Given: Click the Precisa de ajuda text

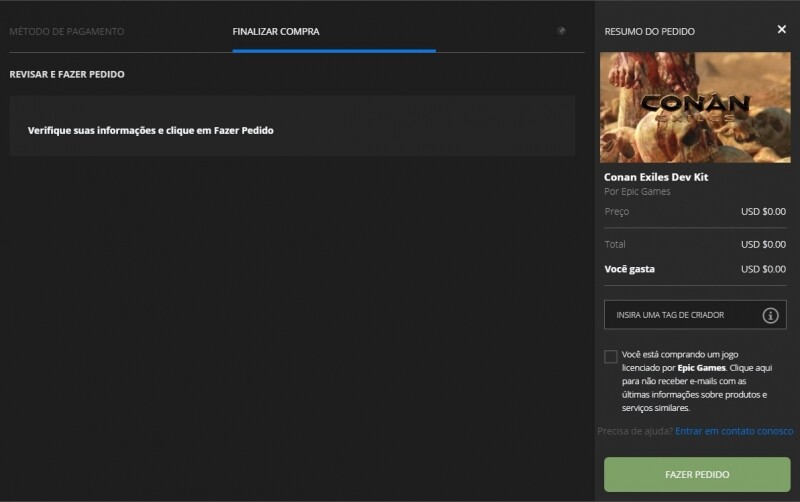Looking at the screenshot, I should coord(634,431).
